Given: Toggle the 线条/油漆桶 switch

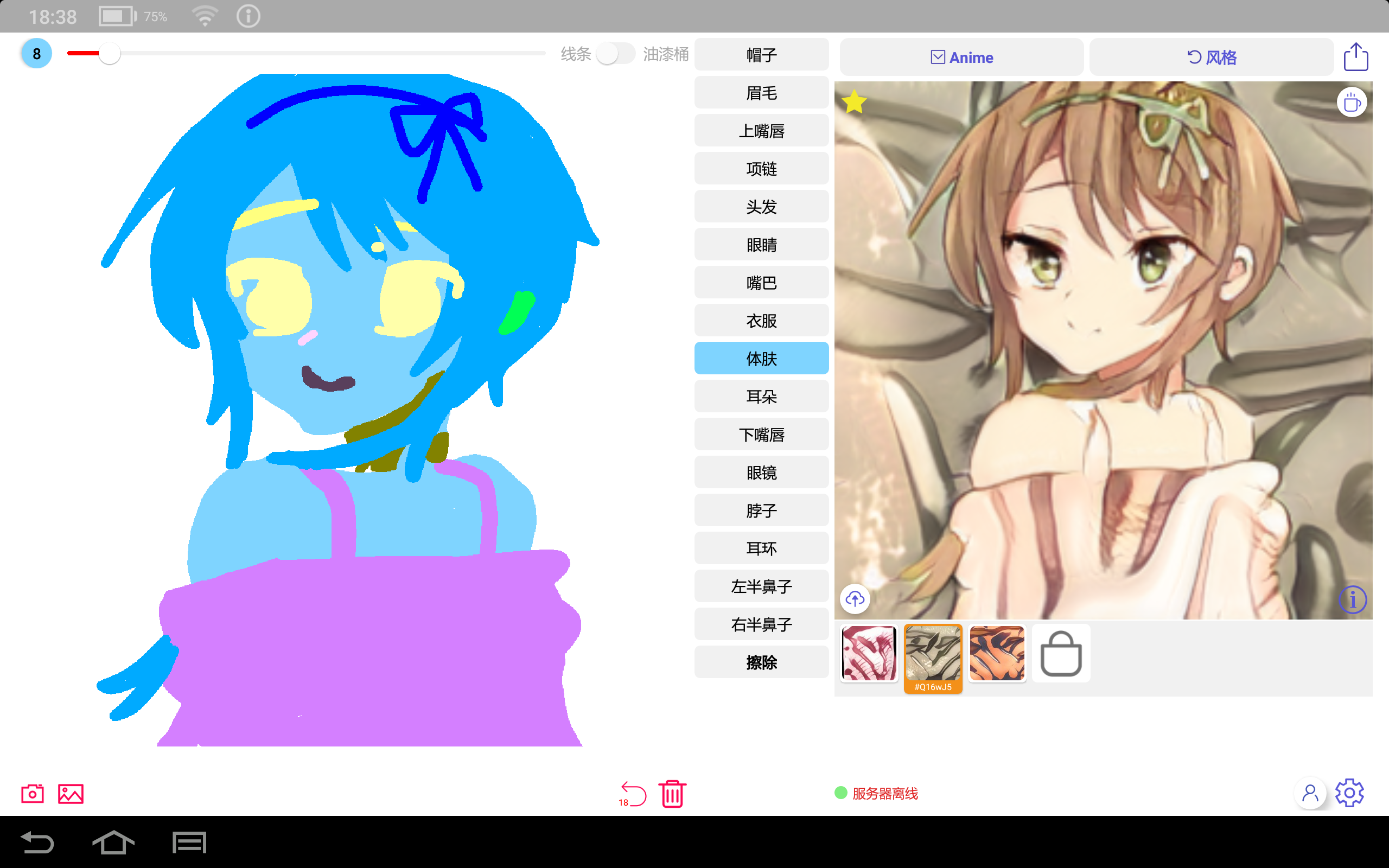Looking at the screenshot, I should pyautogui.click(x=615, y=54).
